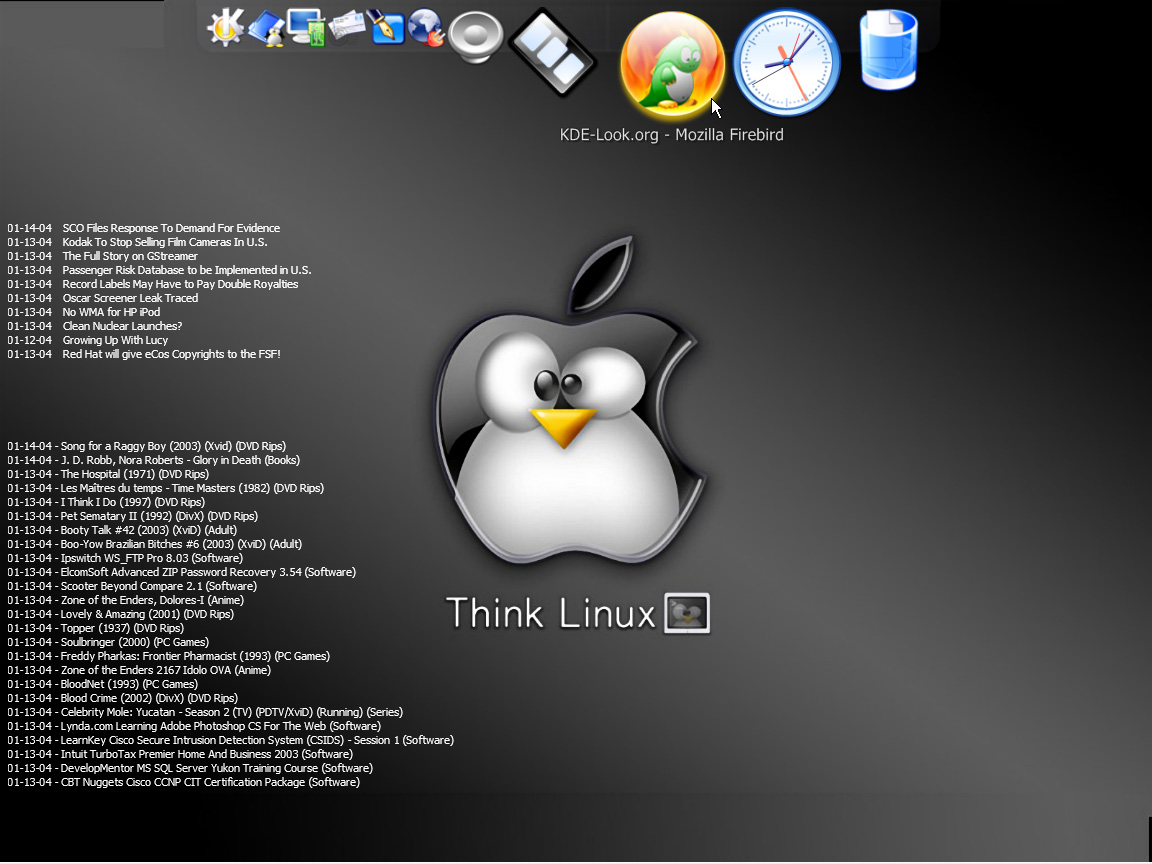Click the film-strip desktop pager icon
1152x864 pixels.
click(x=552, y=52)
